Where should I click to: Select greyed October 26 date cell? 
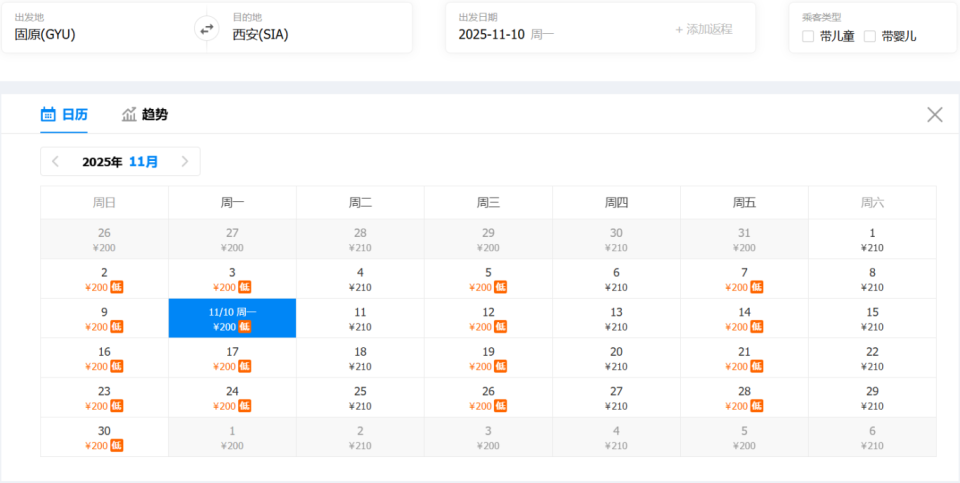[x=105, y=239]
